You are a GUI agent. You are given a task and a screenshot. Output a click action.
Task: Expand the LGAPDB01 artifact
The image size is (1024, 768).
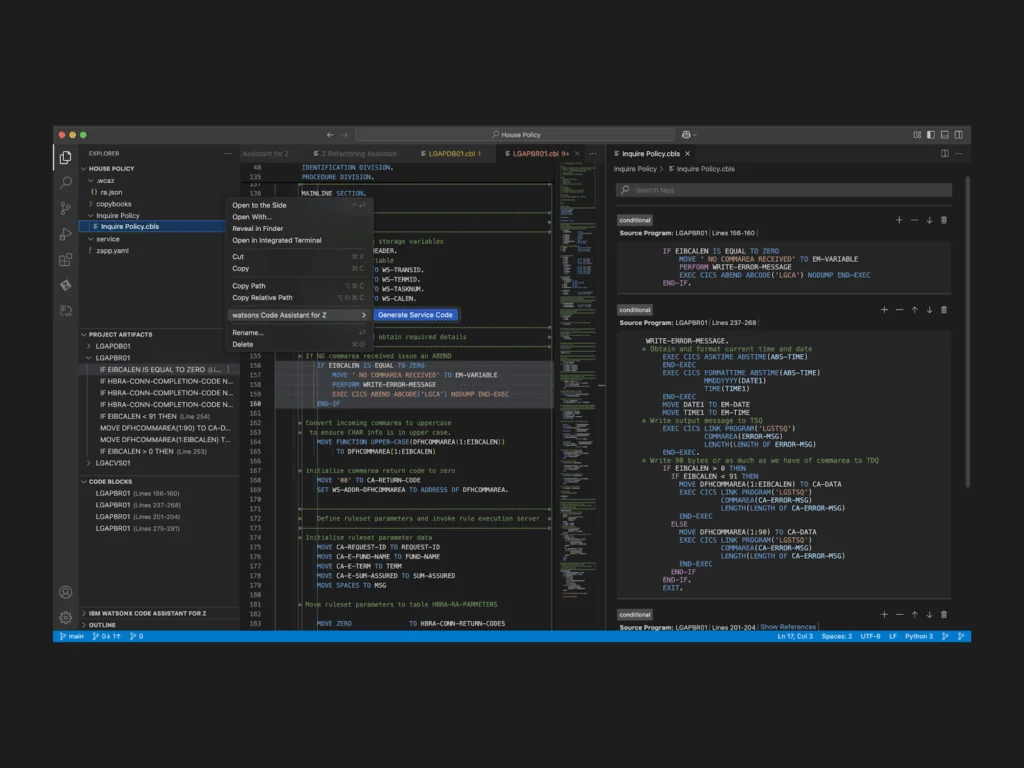[89, 346]
